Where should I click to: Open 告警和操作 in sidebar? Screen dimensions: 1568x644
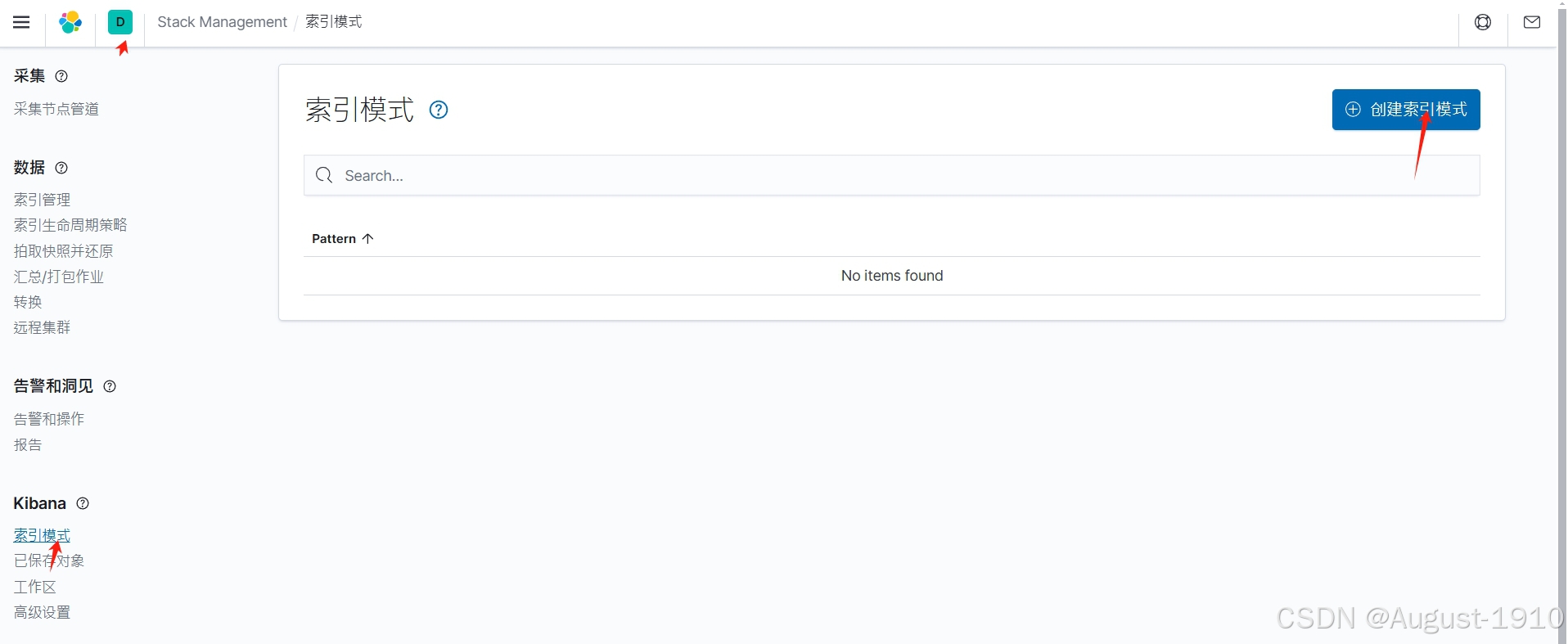tap(49, 419)
